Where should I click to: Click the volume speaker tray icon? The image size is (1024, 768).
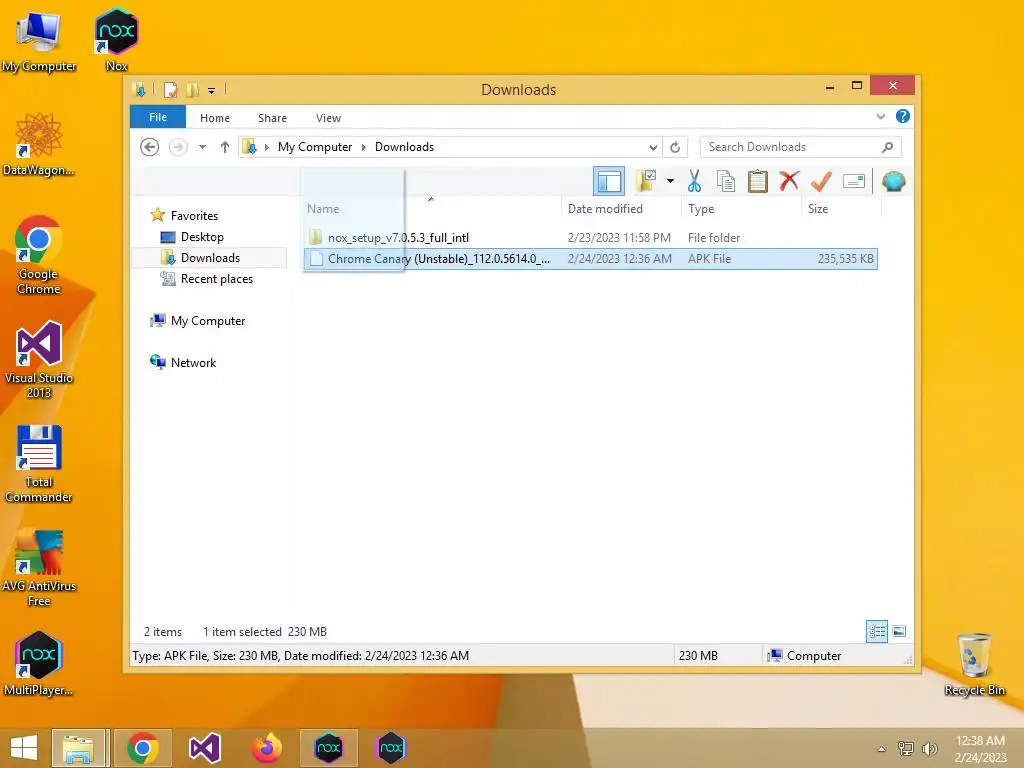coord(929,749)
